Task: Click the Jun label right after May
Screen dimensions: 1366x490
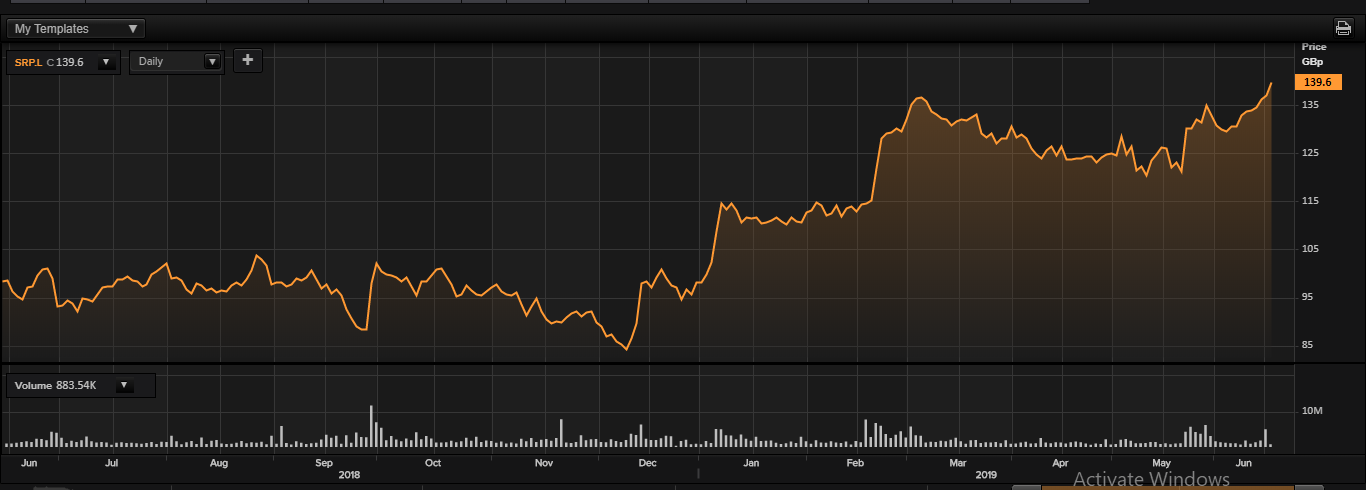Action: [x=1245, y=463]
